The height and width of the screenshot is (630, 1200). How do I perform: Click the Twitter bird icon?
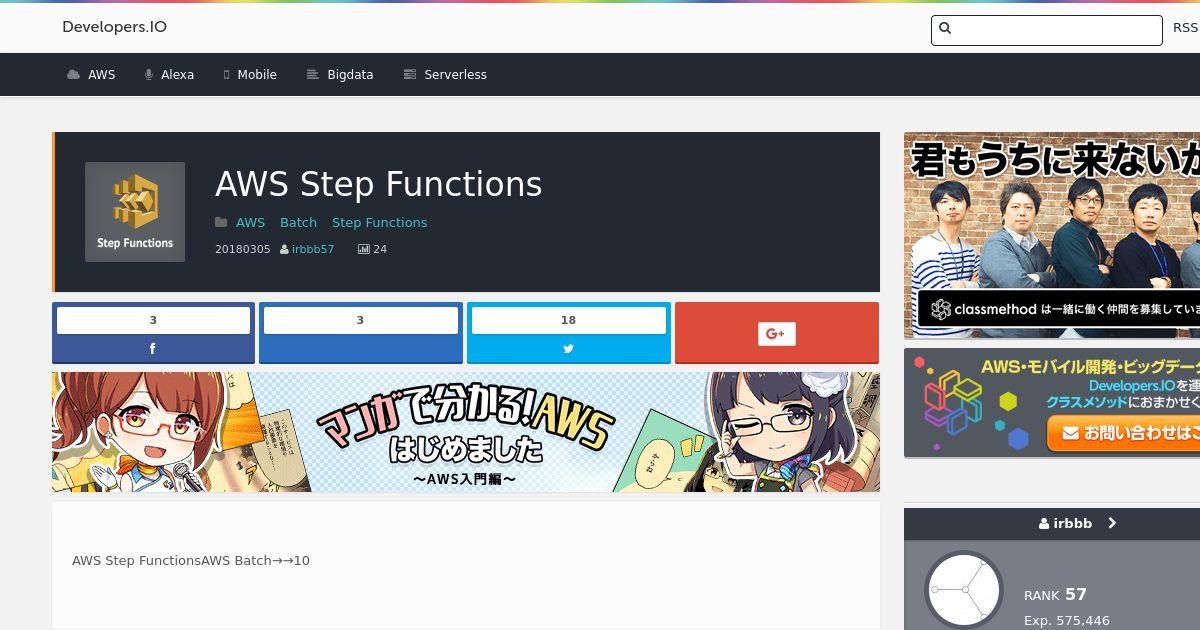(x=568, y=349)
